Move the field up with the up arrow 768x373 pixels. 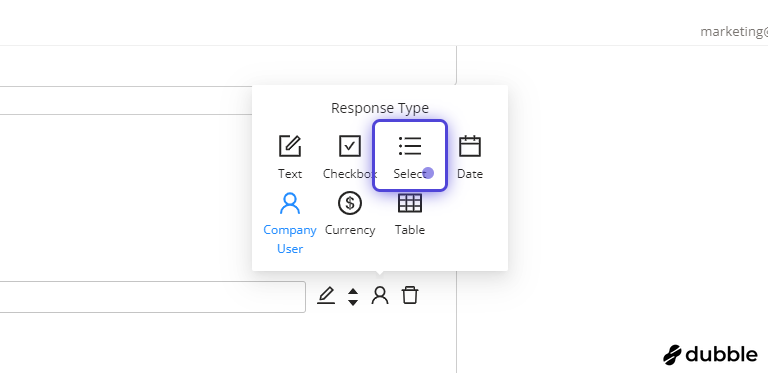pos(353,292)
